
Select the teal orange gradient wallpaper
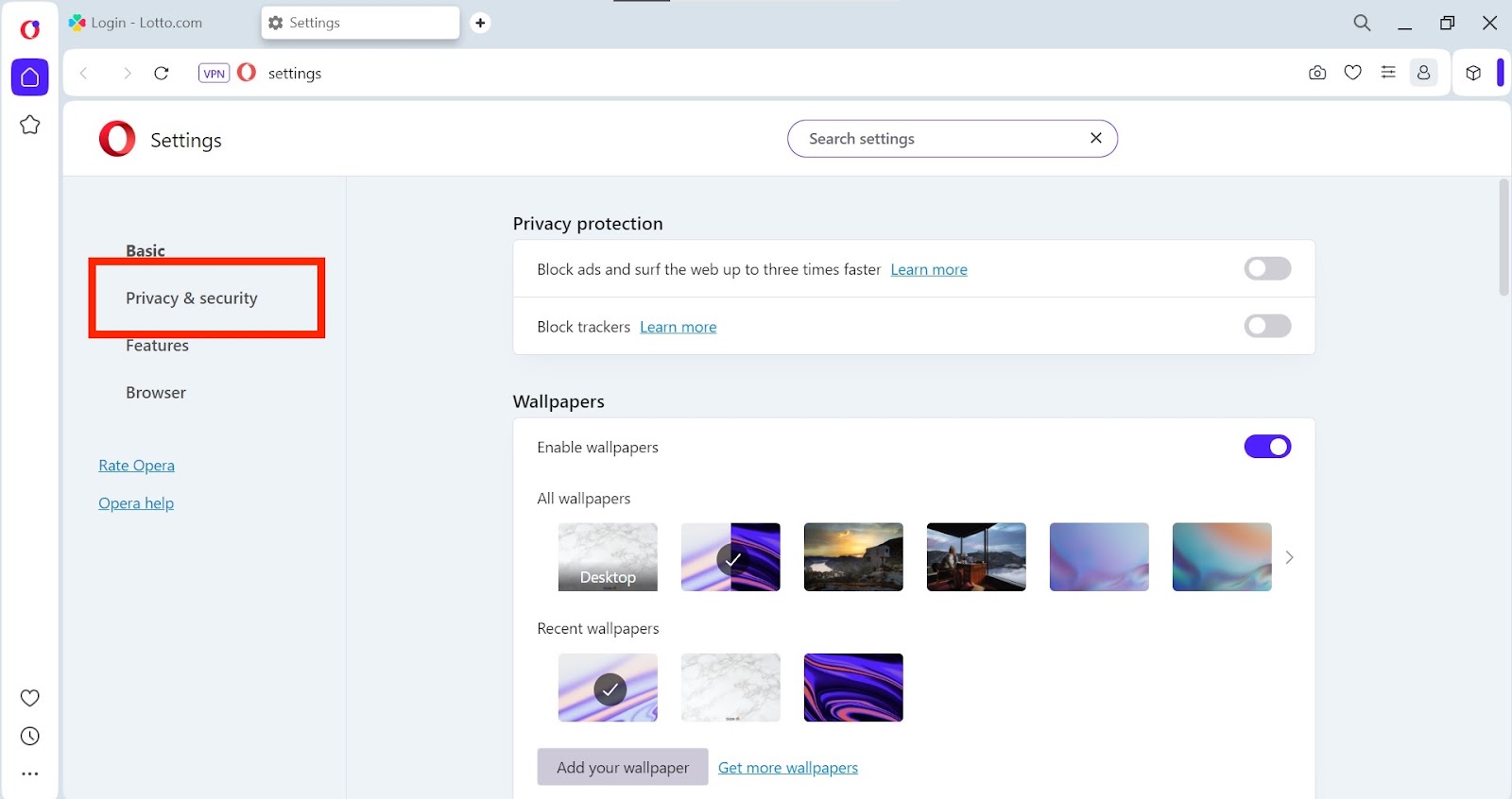click(x=1222, y=557)
